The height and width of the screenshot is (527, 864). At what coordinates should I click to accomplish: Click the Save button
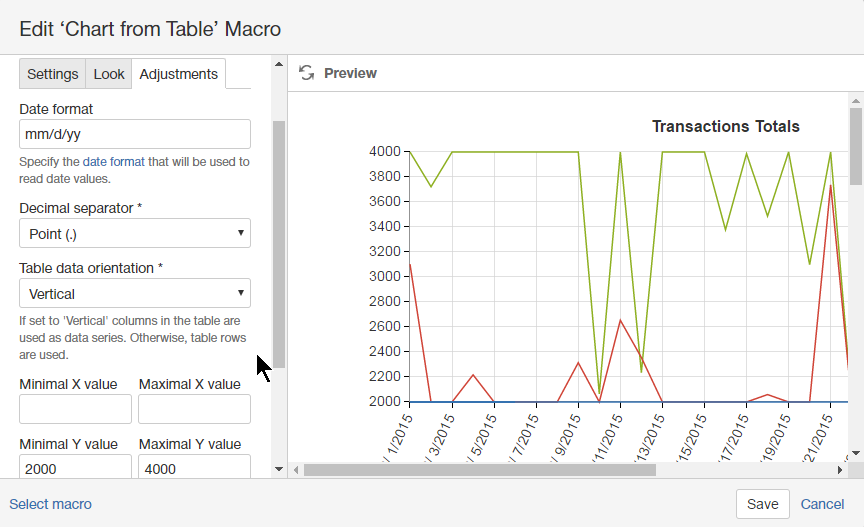click(x=763, y=504)
